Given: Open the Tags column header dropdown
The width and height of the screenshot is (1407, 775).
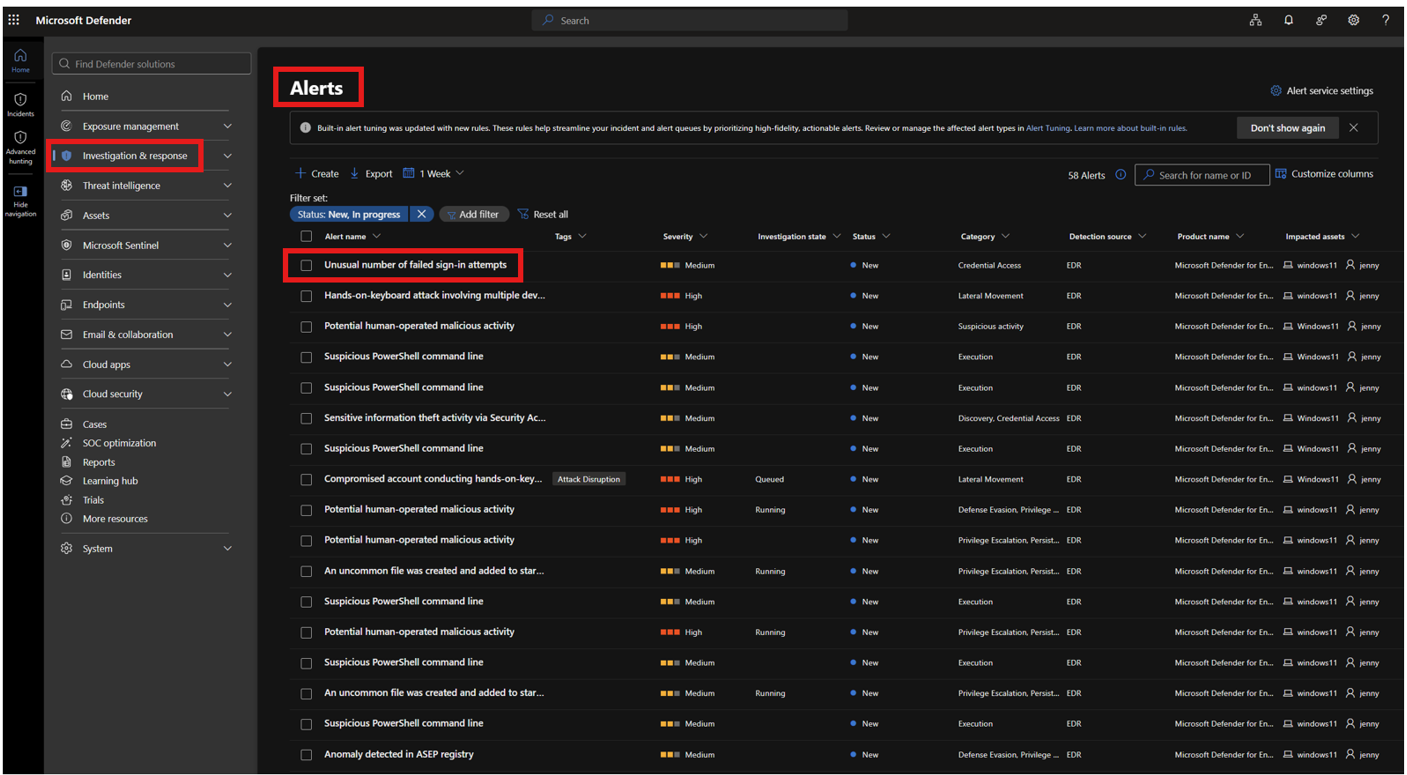Looking at the screenshot, I should click(582, 237).
